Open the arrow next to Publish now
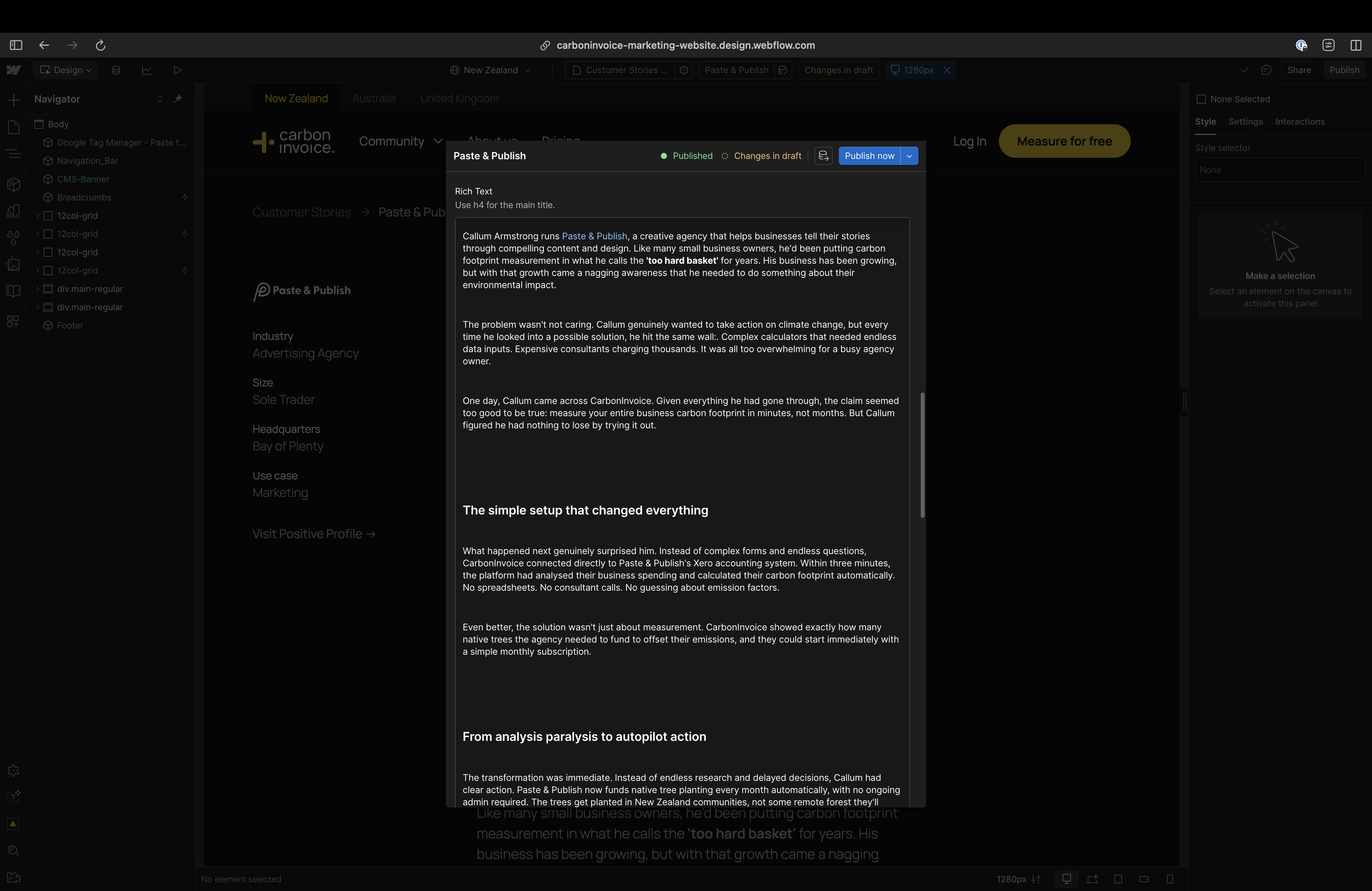Viewport: 1372px width, 891px height. (x=909, y=155)
